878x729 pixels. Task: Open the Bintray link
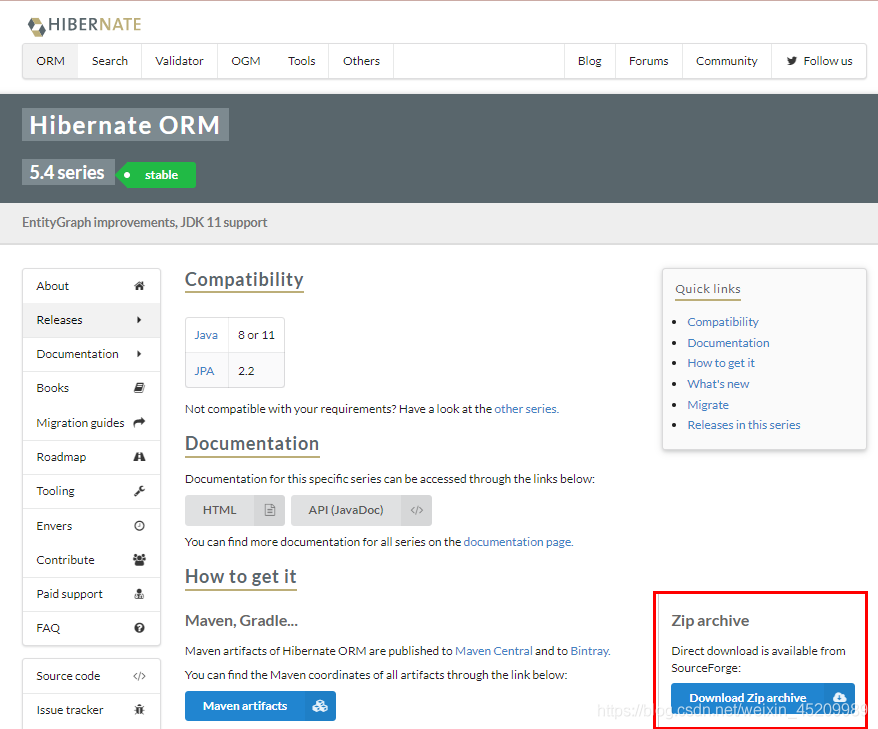tap(590, 651)
